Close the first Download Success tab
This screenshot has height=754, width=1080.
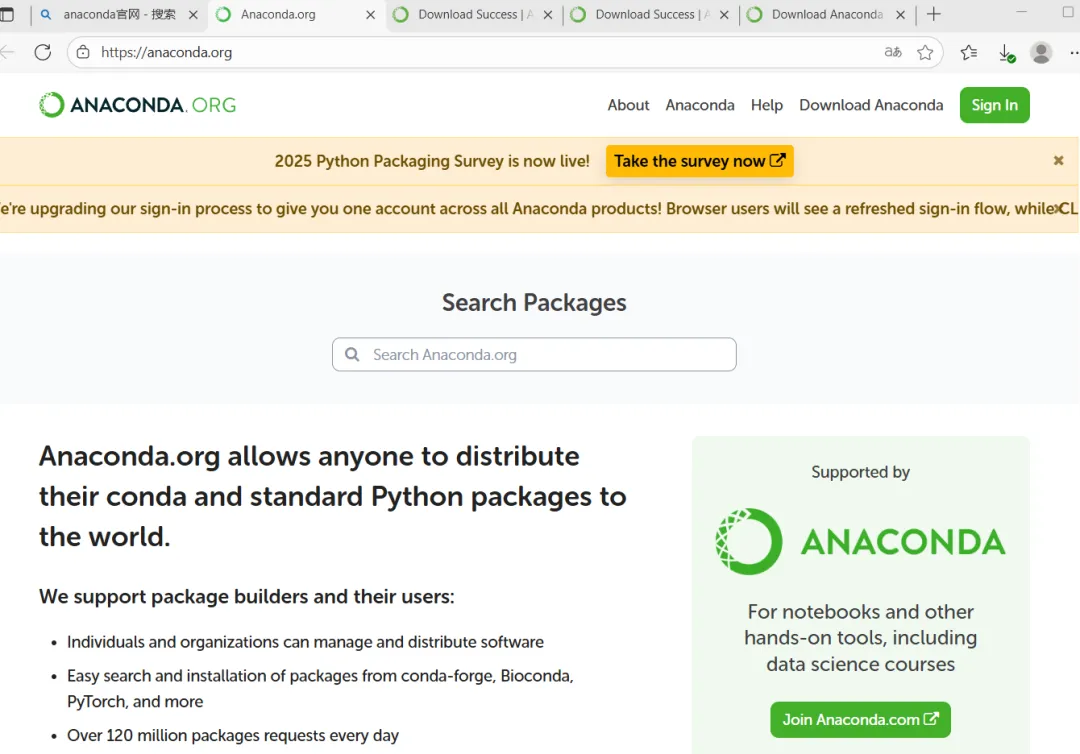tap(548, 14)
